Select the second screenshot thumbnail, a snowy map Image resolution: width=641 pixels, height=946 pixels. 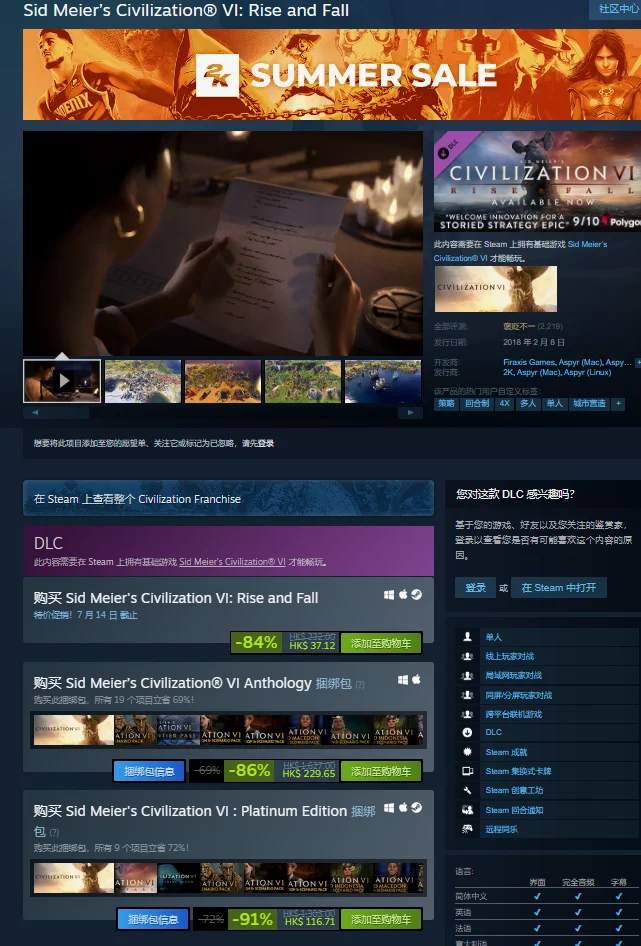click(x=143, y=381)
